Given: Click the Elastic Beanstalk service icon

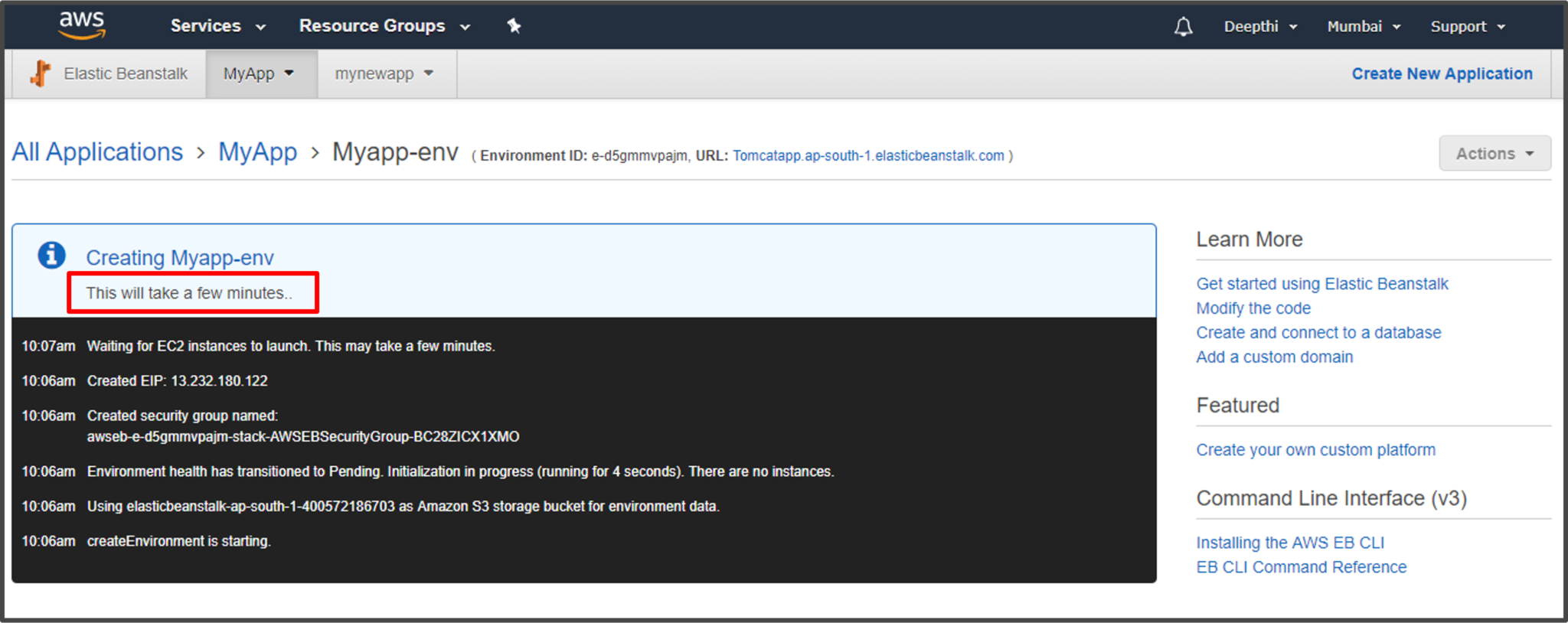Looking at the screenshot, I should click(x=41, y=73).
